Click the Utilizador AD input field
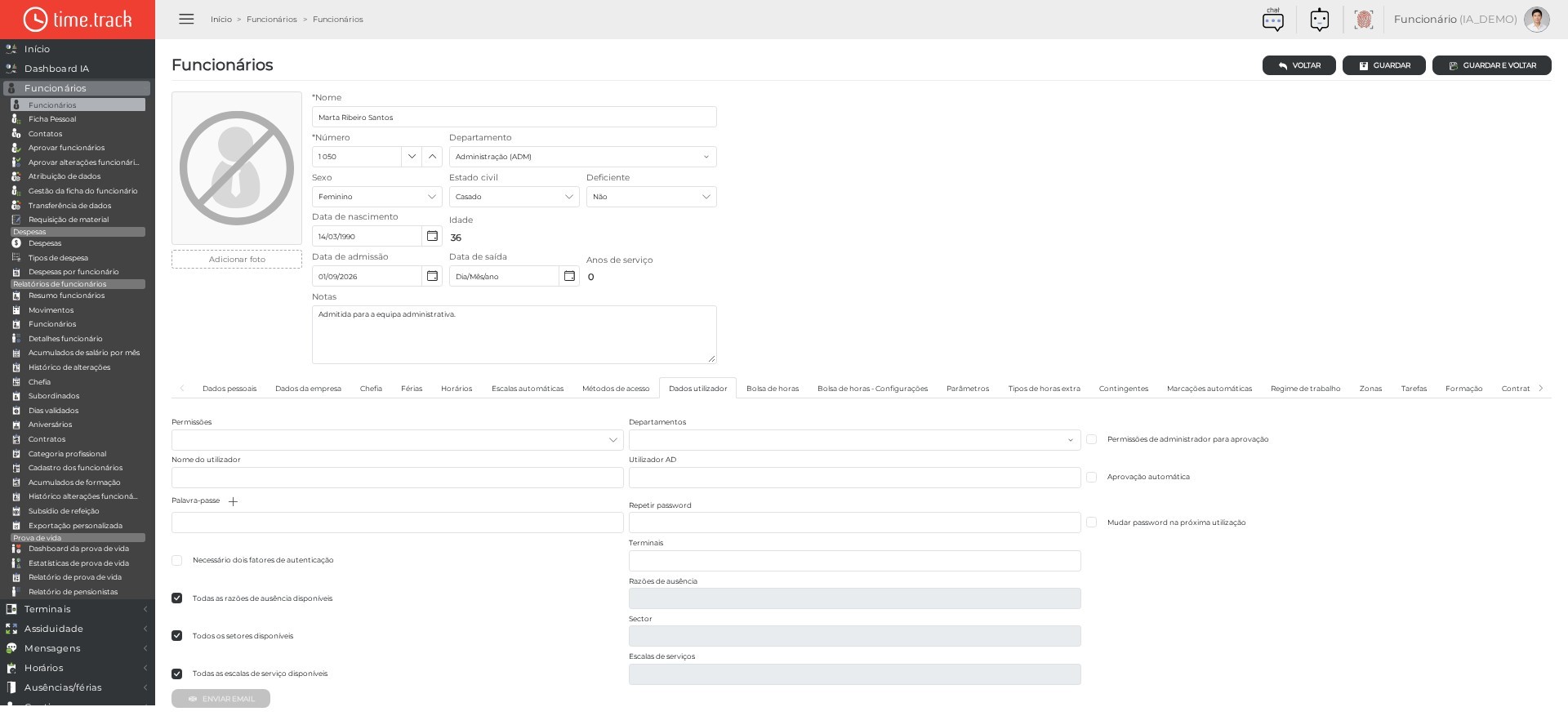This screenshot has height=716, width=1568. click(x=854, y=478)
